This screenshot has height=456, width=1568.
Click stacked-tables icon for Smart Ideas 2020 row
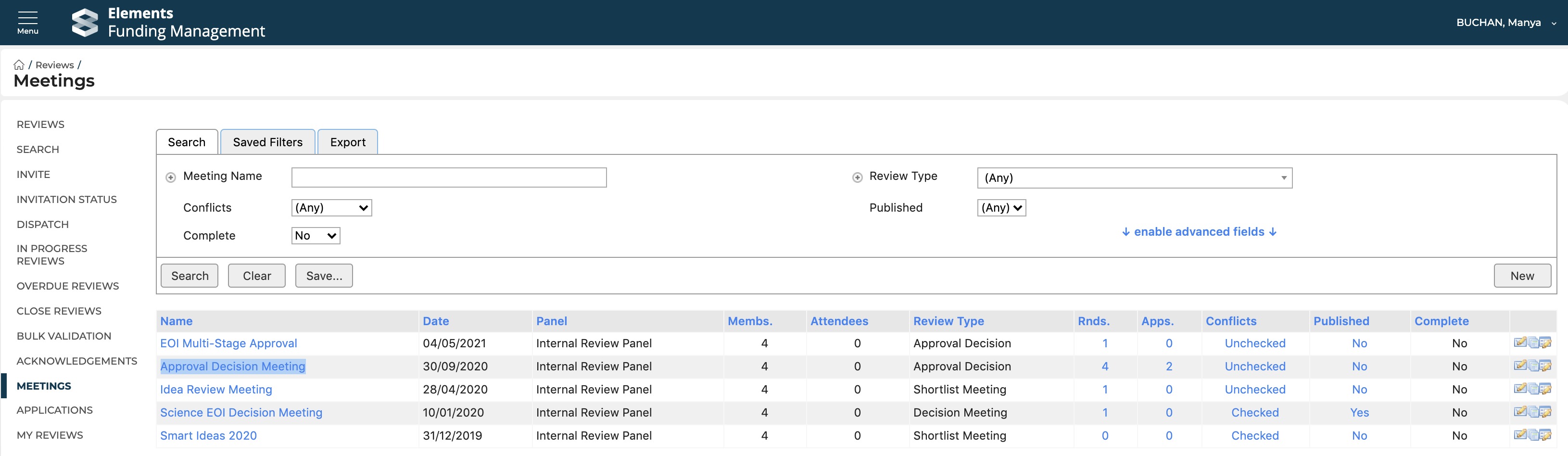(x=1533, y=435)
